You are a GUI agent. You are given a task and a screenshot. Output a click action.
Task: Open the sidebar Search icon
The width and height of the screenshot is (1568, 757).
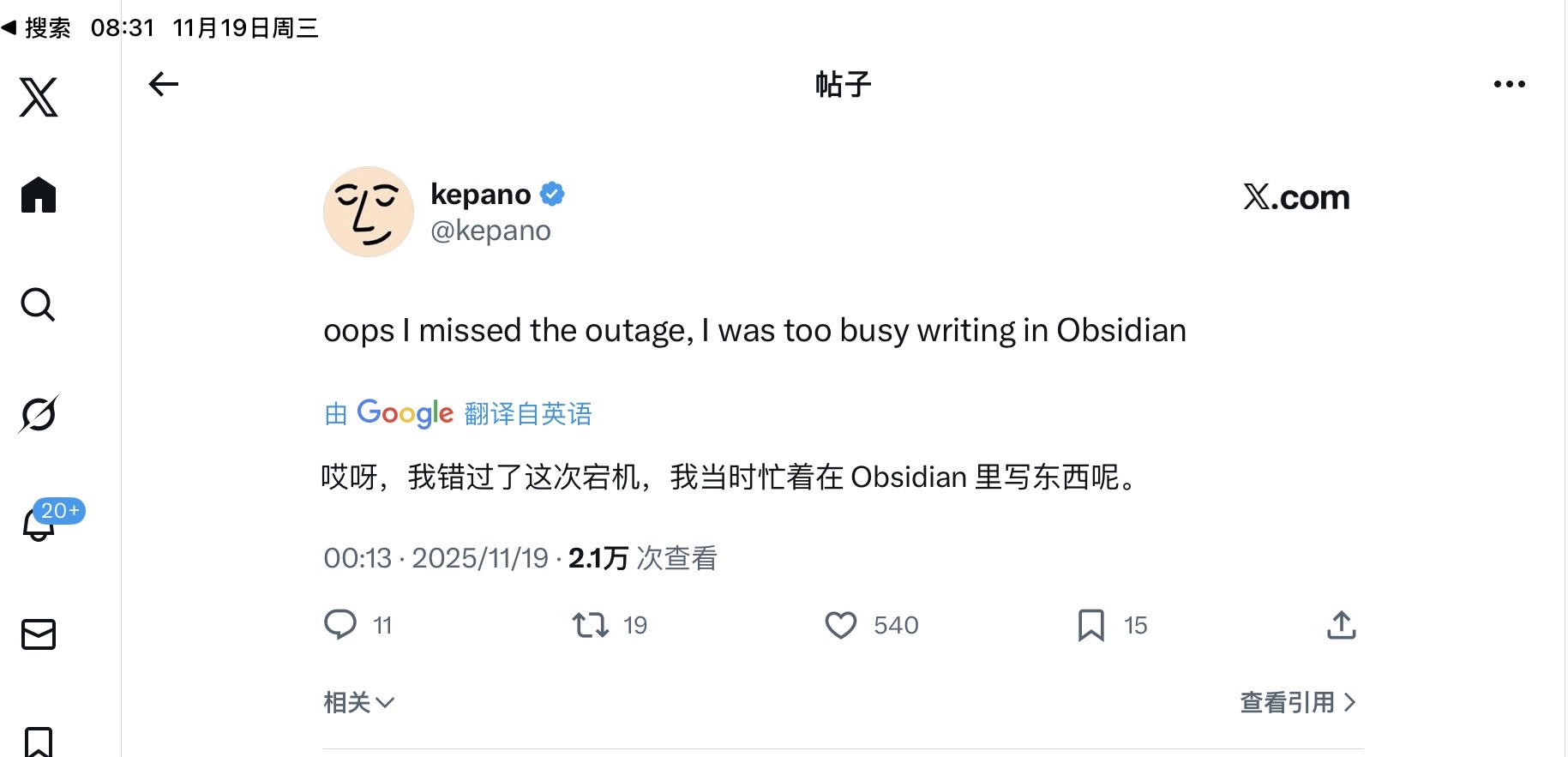[x=39, y=304]
